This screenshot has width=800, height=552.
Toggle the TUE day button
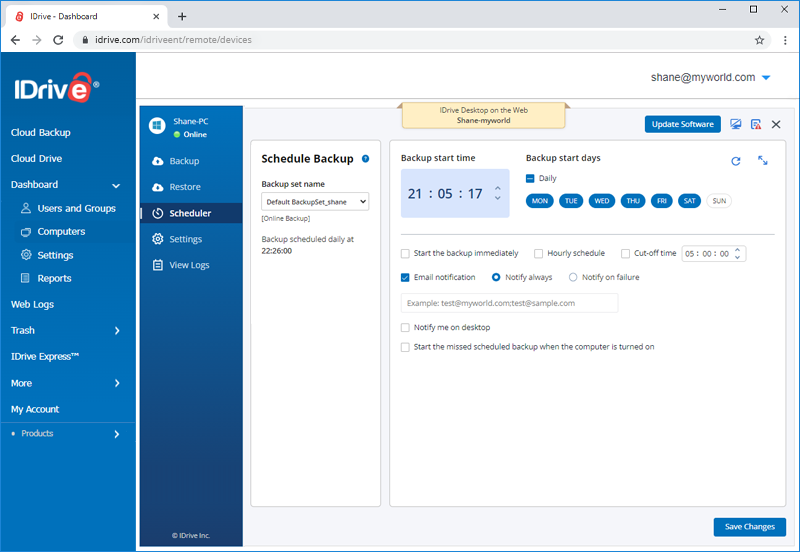tap(571, 201)
